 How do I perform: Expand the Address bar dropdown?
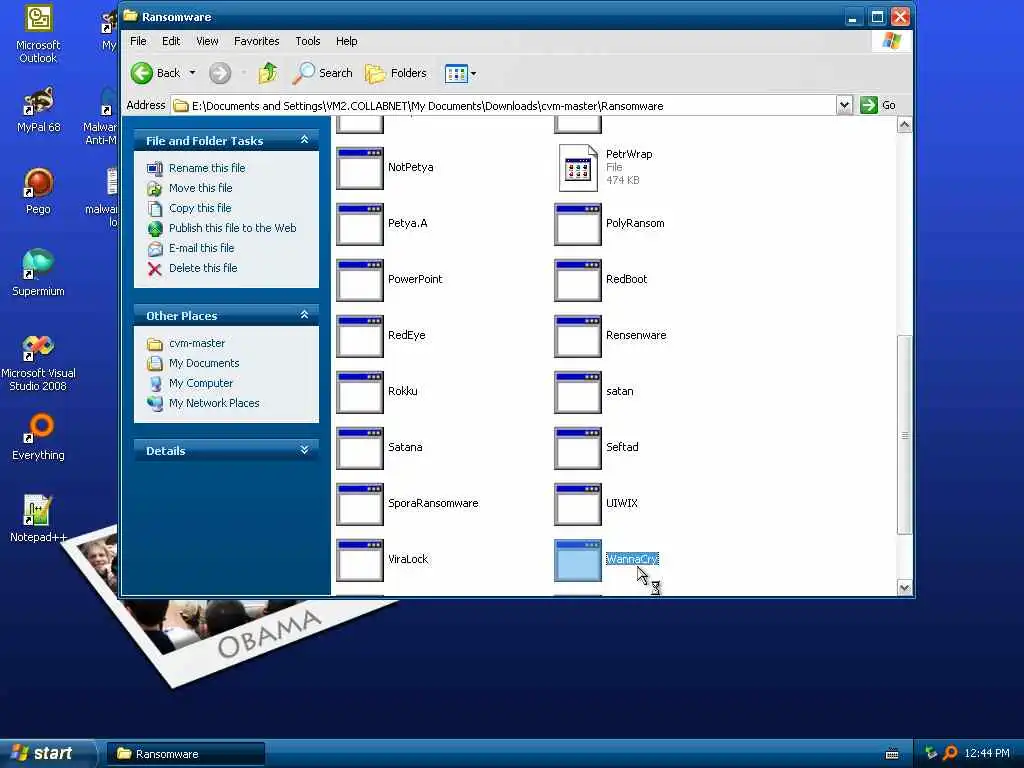click(844, 105)
